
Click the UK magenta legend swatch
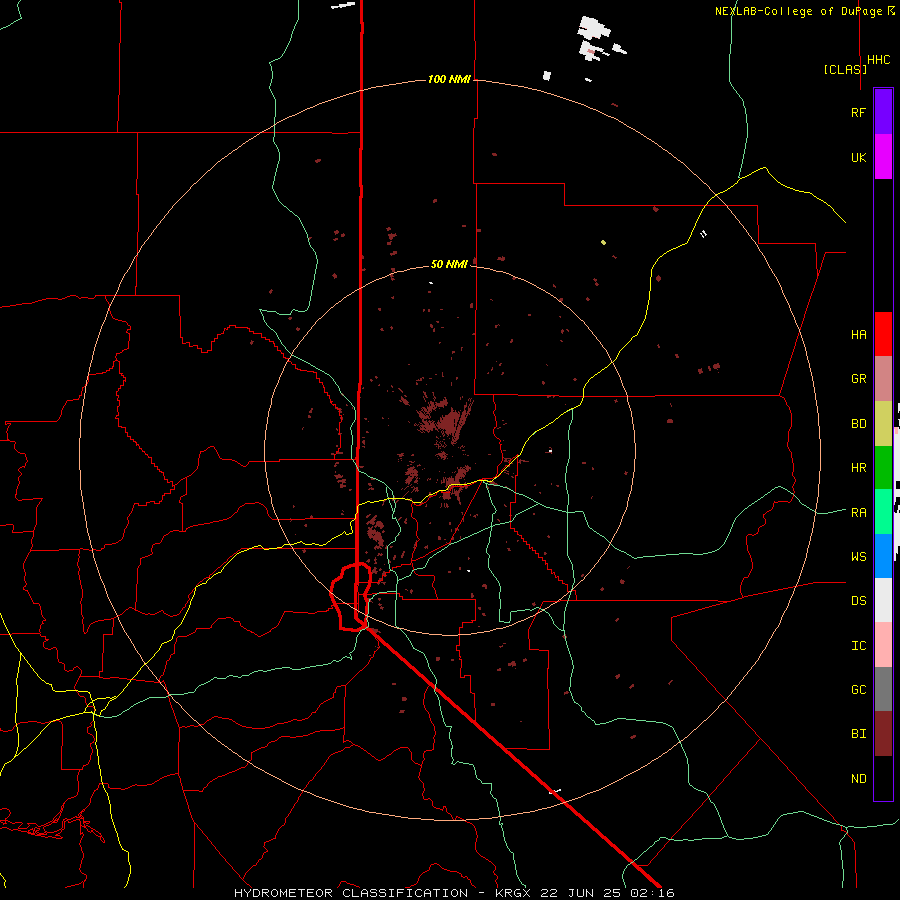[x=883, y=157]
